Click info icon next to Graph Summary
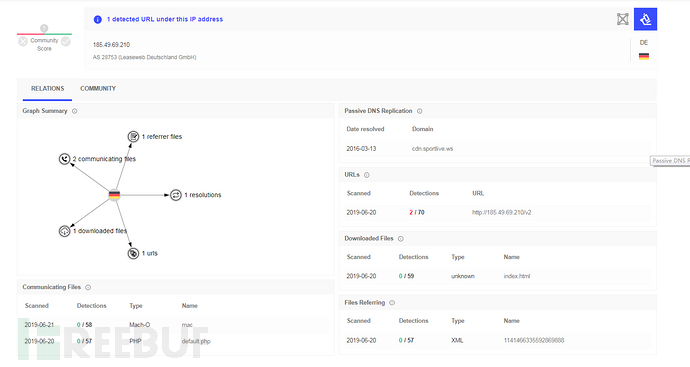690x367 pixels. [74, 111]
